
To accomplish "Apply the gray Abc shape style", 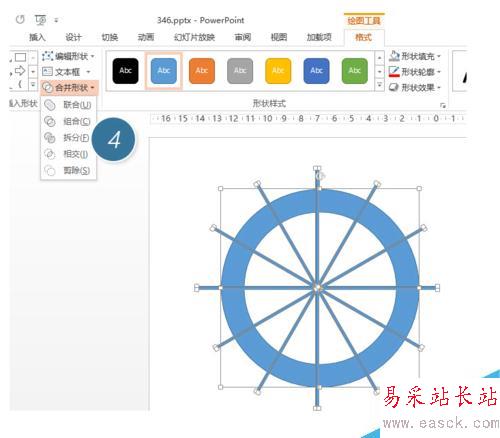I will tap(240, 71).
